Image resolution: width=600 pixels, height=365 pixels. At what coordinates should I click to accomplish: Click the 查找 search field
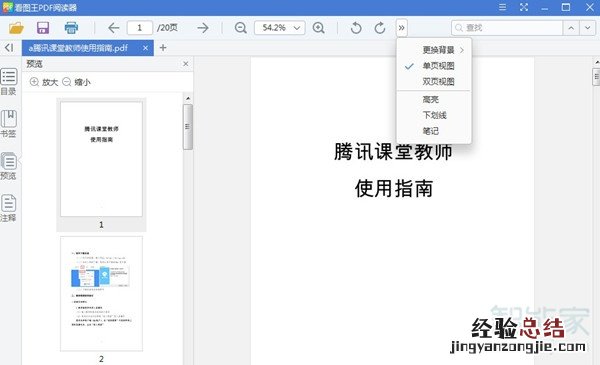click(507, 28)
